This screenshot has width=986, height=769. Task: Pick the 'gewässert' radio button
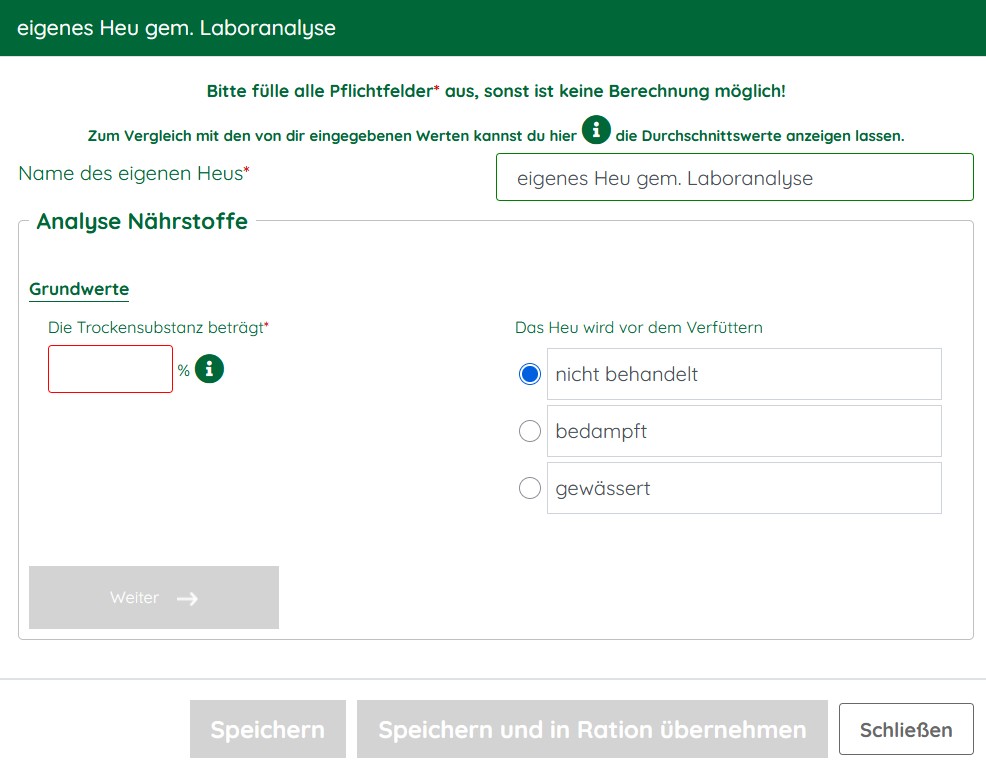point(530,488)
